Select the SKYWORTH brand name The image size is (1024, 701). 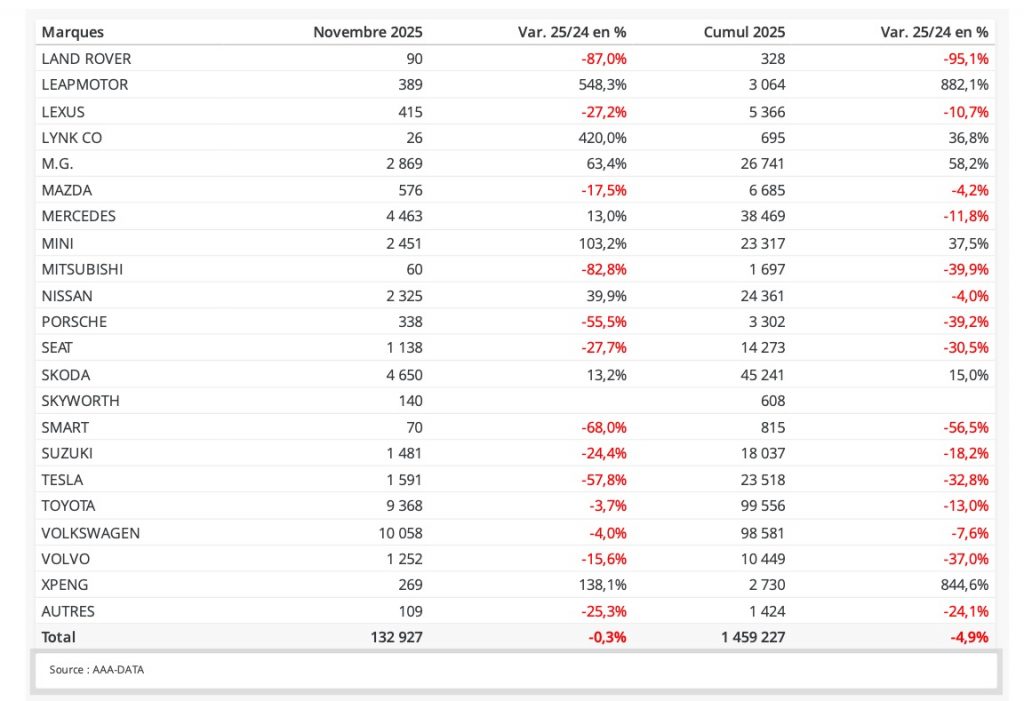click(x=80, y=401)
